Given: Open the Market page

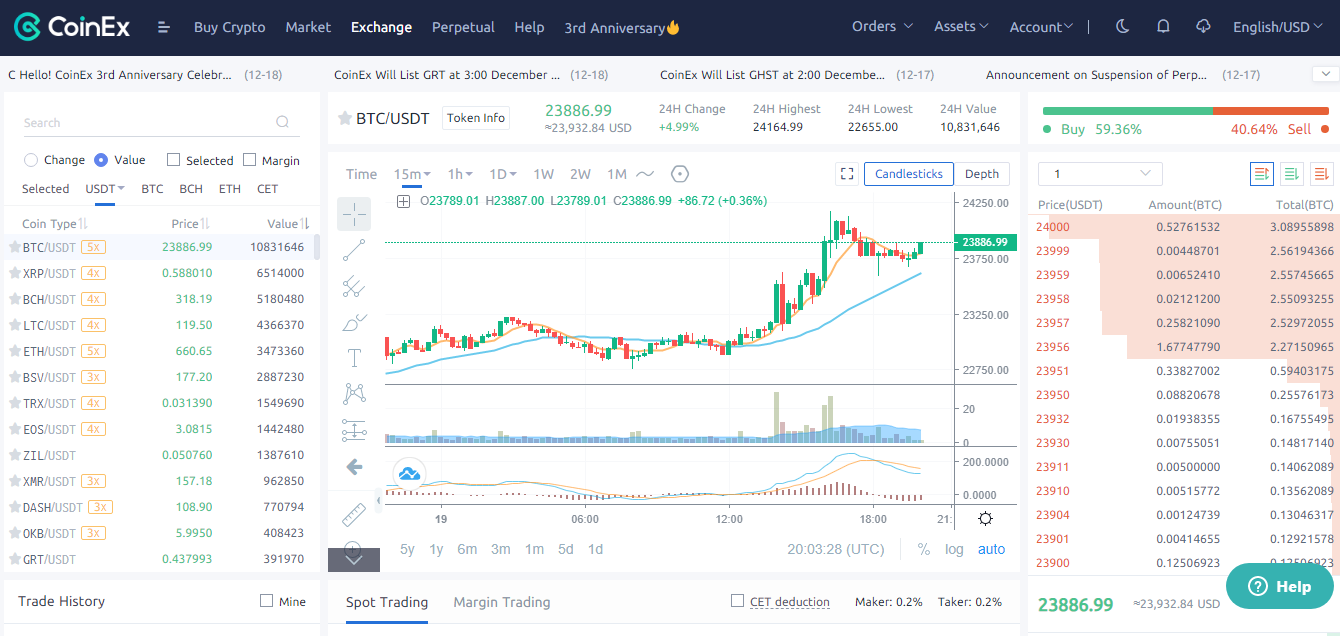Looking at the screenshot, I should click(x=308, y=27).
